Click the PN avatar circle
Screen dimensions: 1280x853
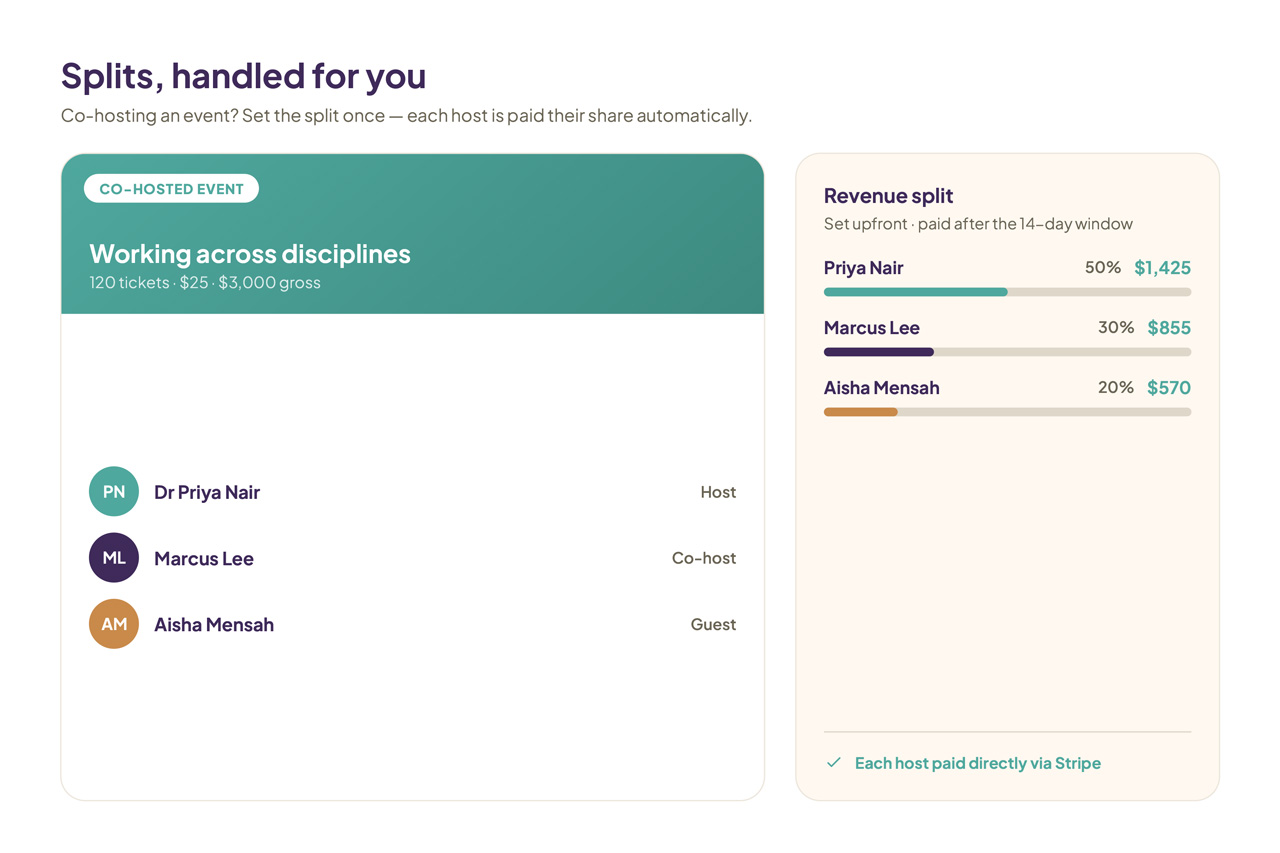pos(114,492)
